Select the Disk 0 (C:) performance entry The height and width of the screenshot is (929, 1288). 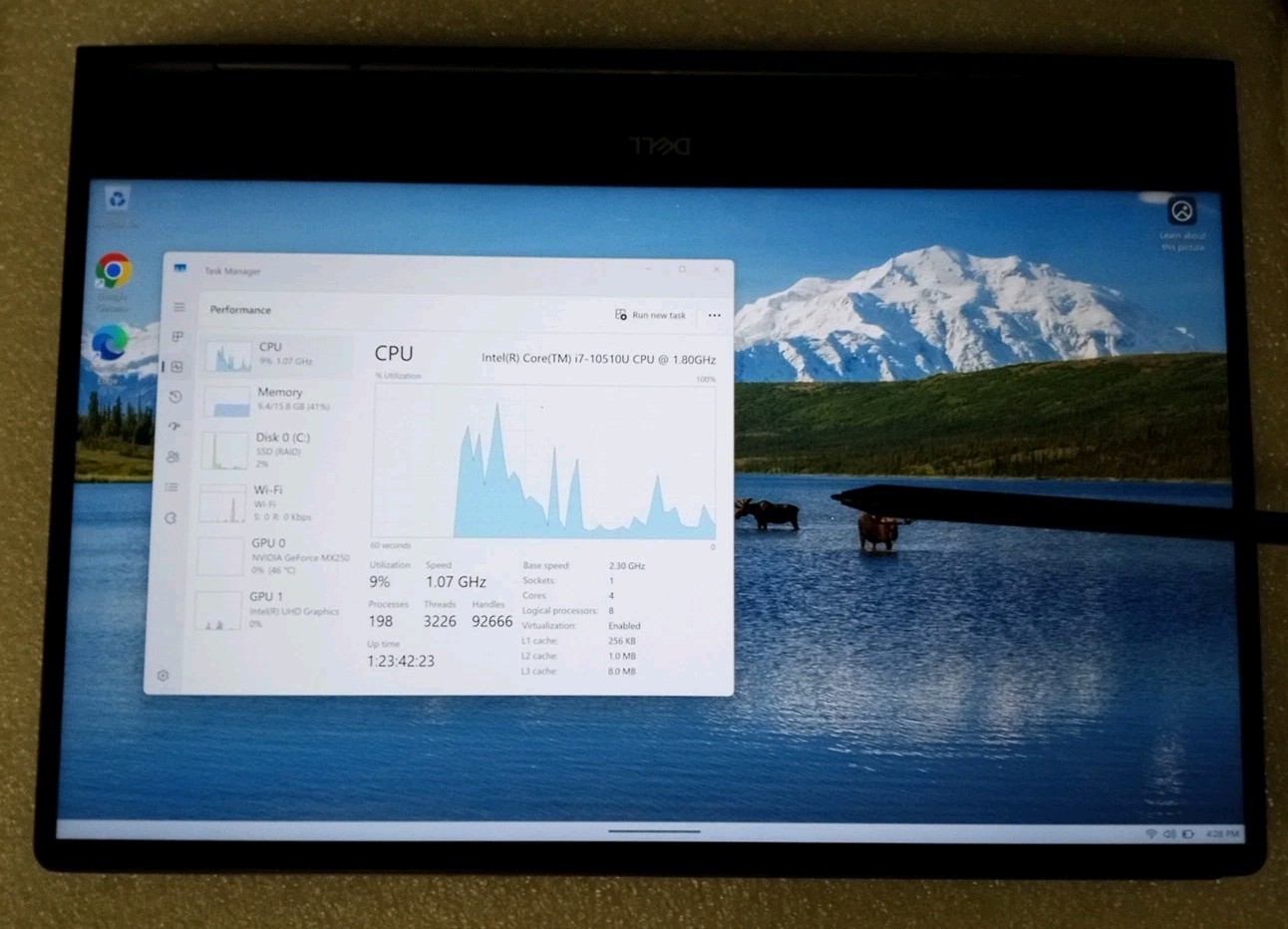tap(273, 450)
